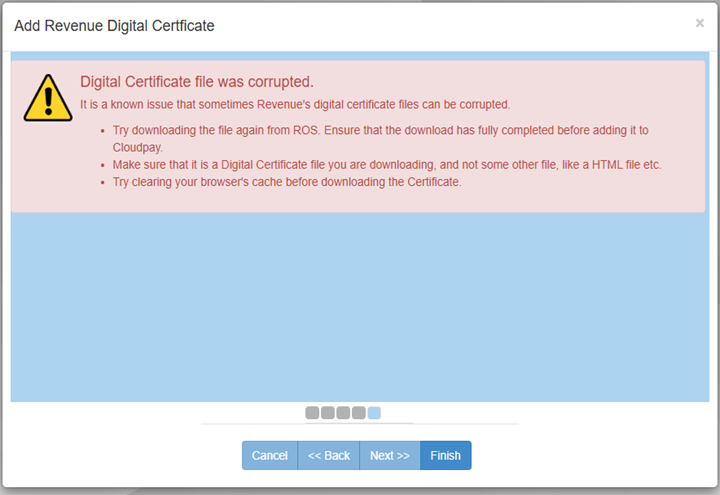Screen dimensions: 720x495
Task: Click the 'It is a known issue' sentence
Action: pos(295,104)
